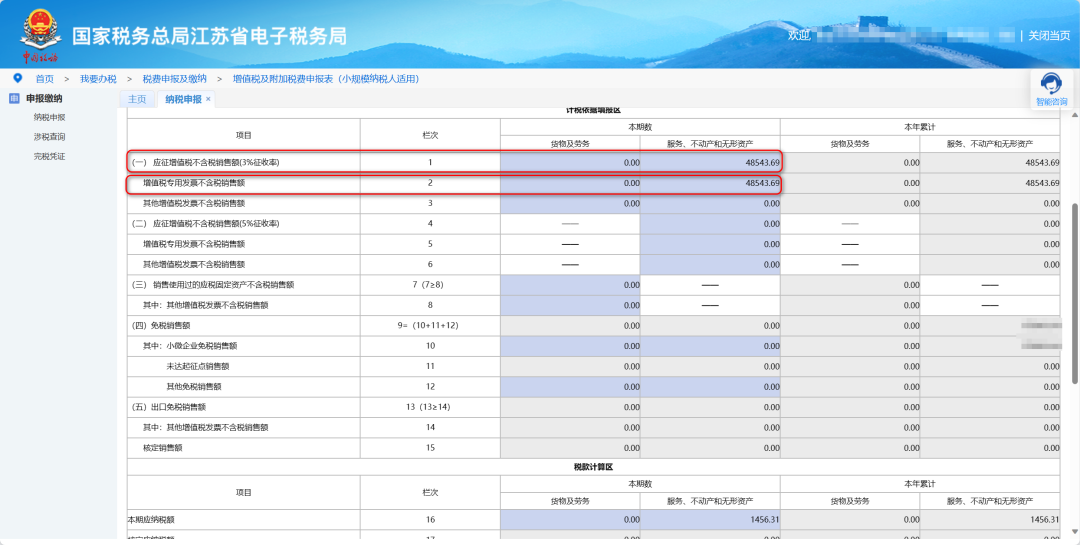Click the row label 其他免税销售额
Screen dimensions: 1080x545
194,387
